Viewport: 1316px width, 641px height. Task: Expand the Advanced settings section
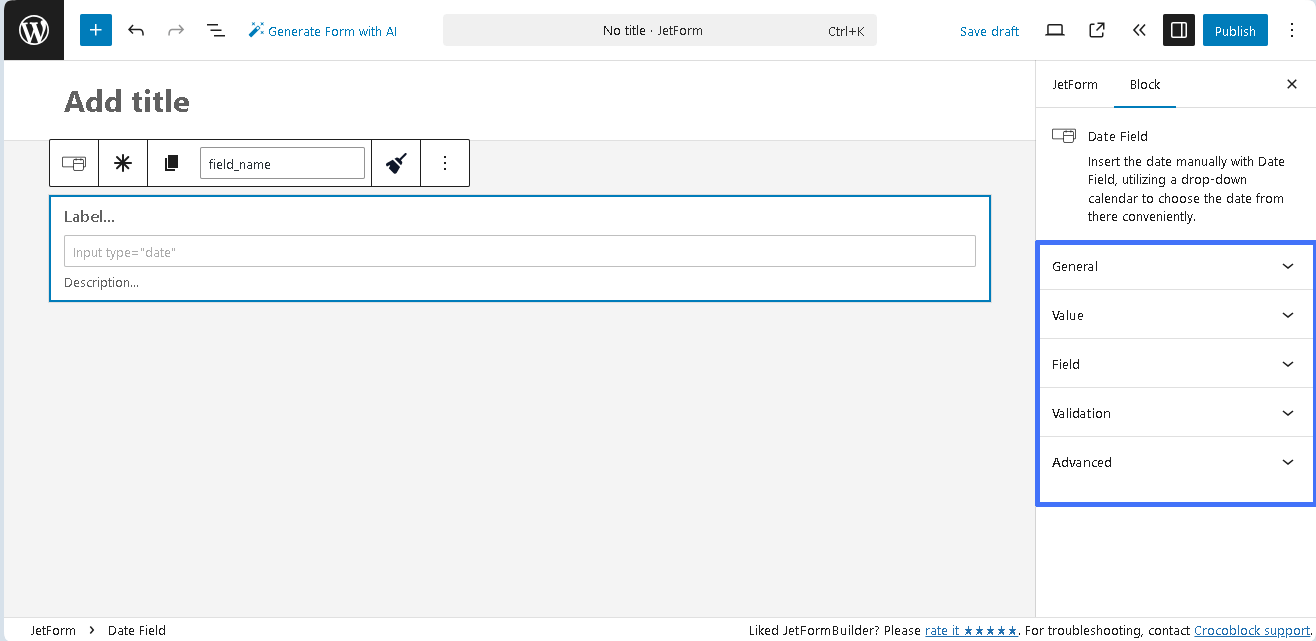tap(1176, 462)
